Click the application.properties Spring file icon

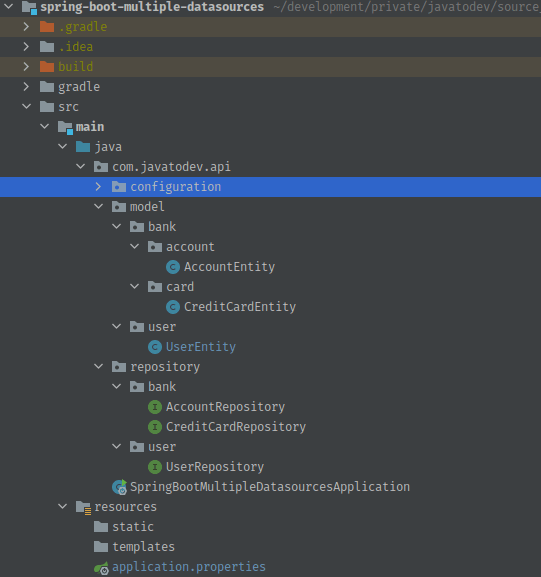[101, 568]
